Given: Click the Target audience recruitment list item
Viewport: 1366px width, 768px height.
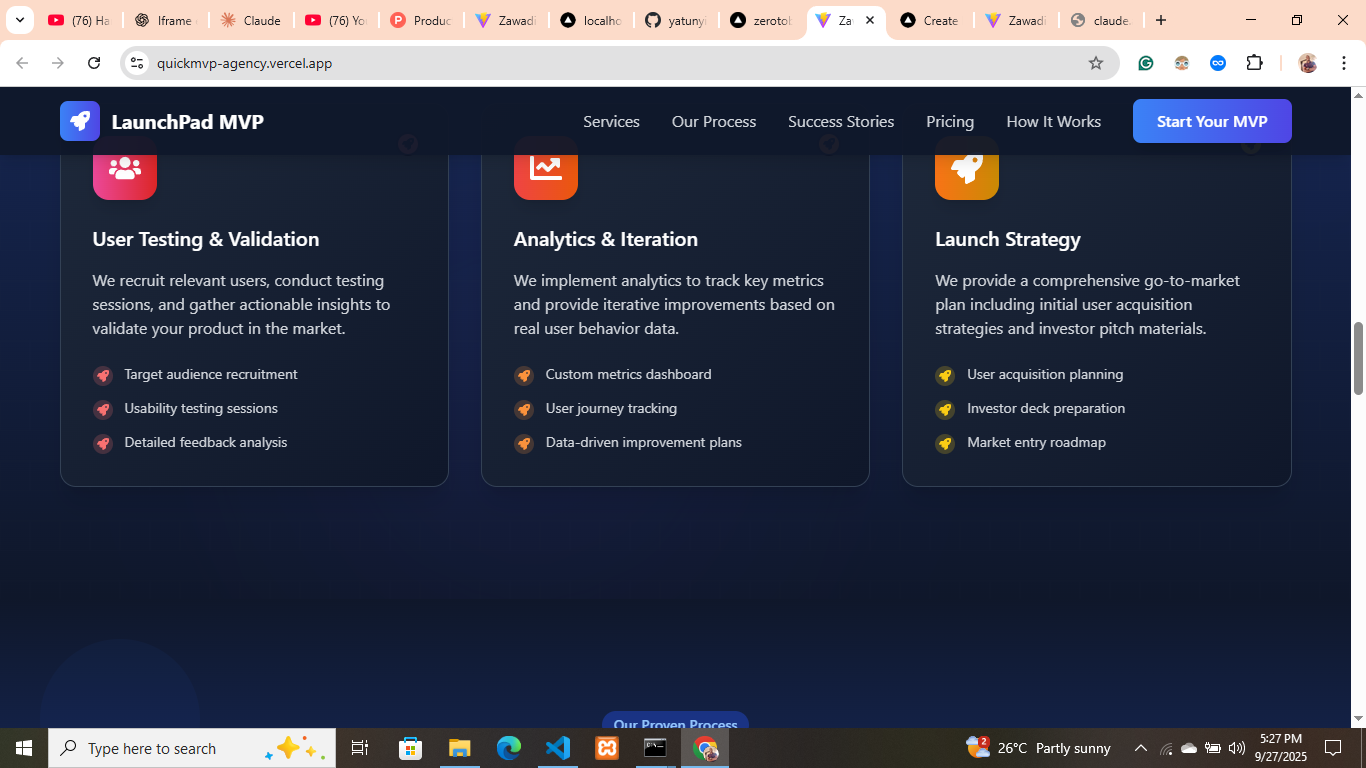Looking at the screenshot, I should point(211,374).
